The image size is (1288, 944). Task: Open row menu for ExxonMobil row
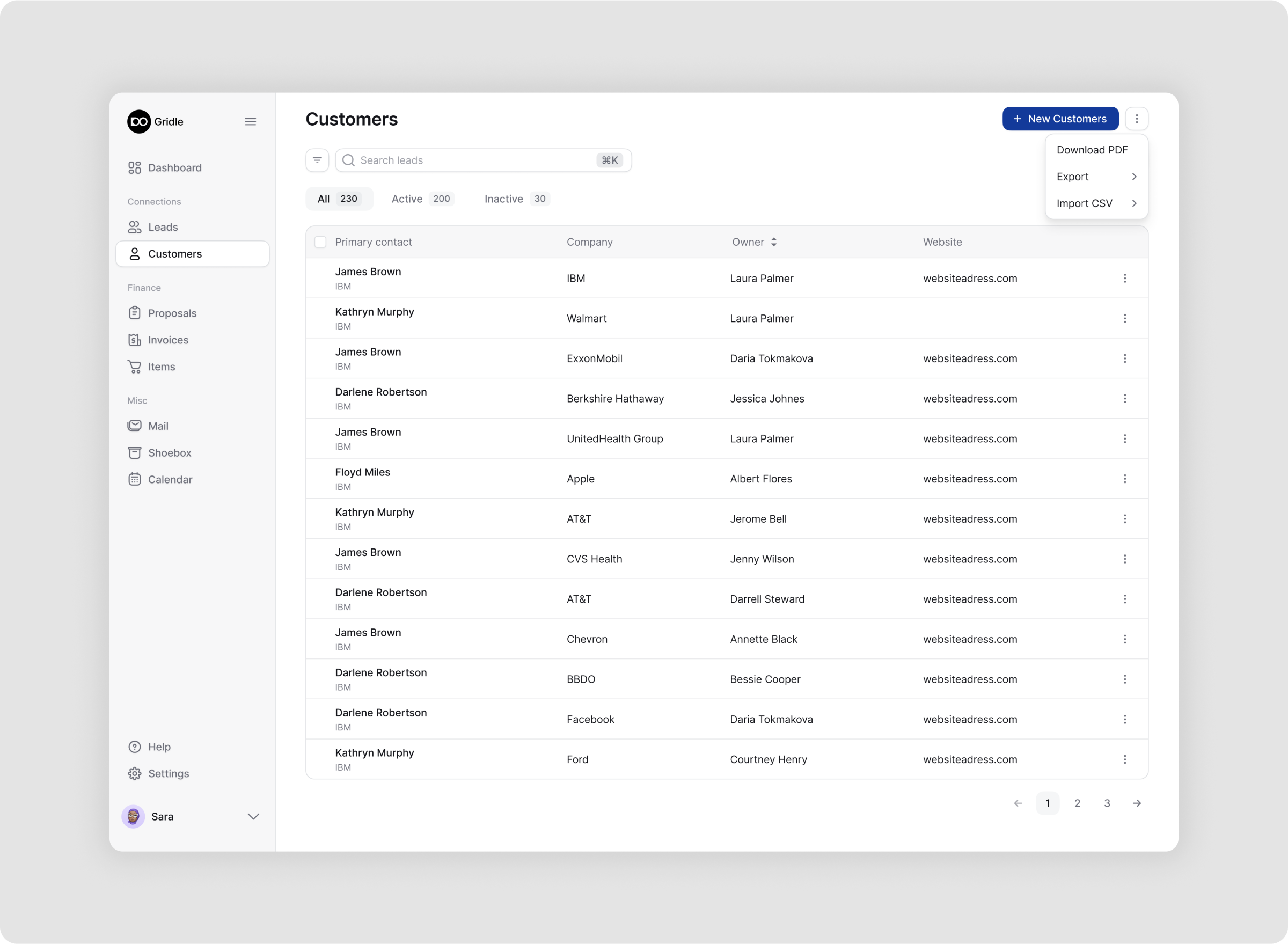[x=1124, y=358]
